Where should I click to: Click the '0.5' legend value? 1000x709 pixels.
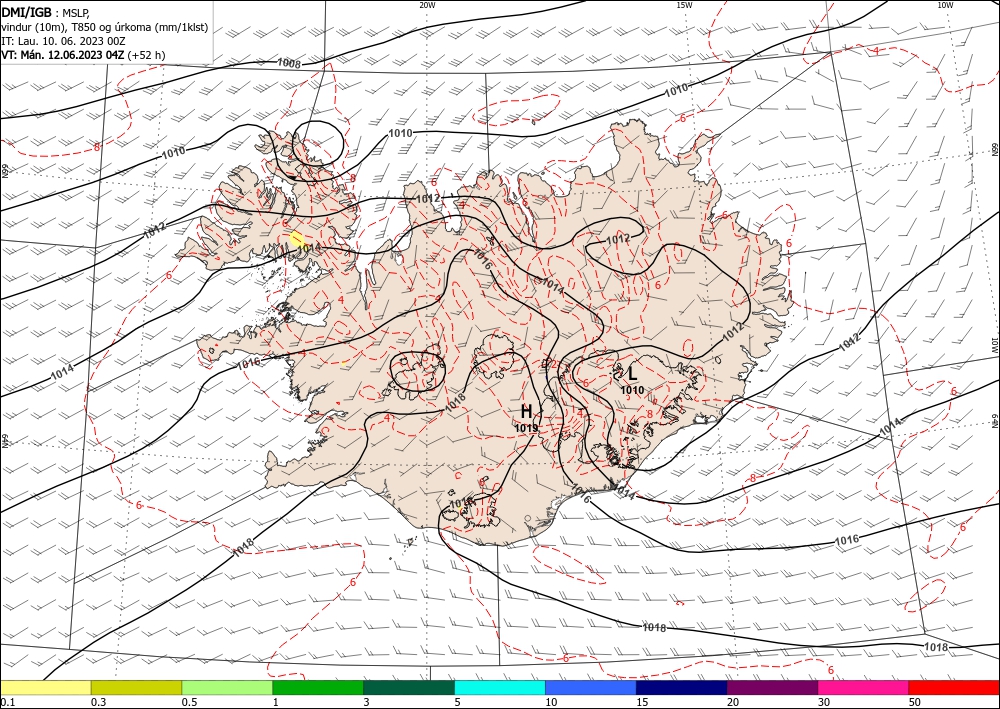(189, 703)
